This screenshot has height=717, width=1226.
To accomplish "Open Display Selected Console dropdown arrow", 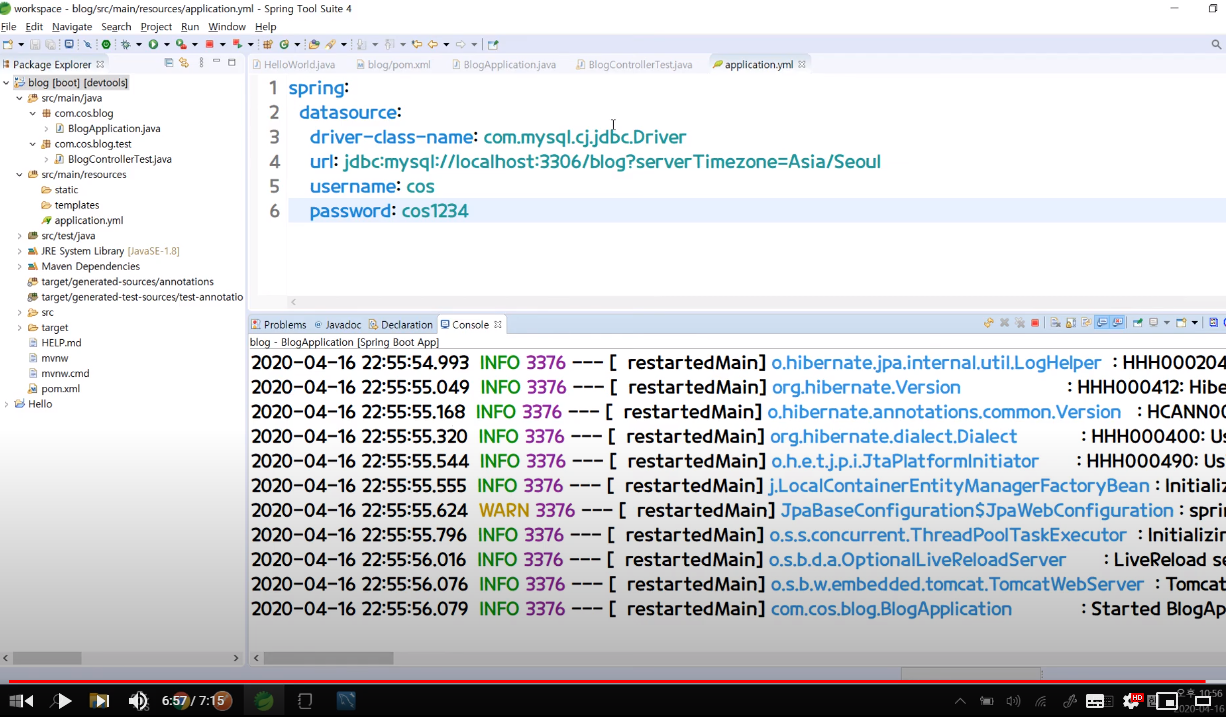I will pyautogui.click(x=1167, y=323).
